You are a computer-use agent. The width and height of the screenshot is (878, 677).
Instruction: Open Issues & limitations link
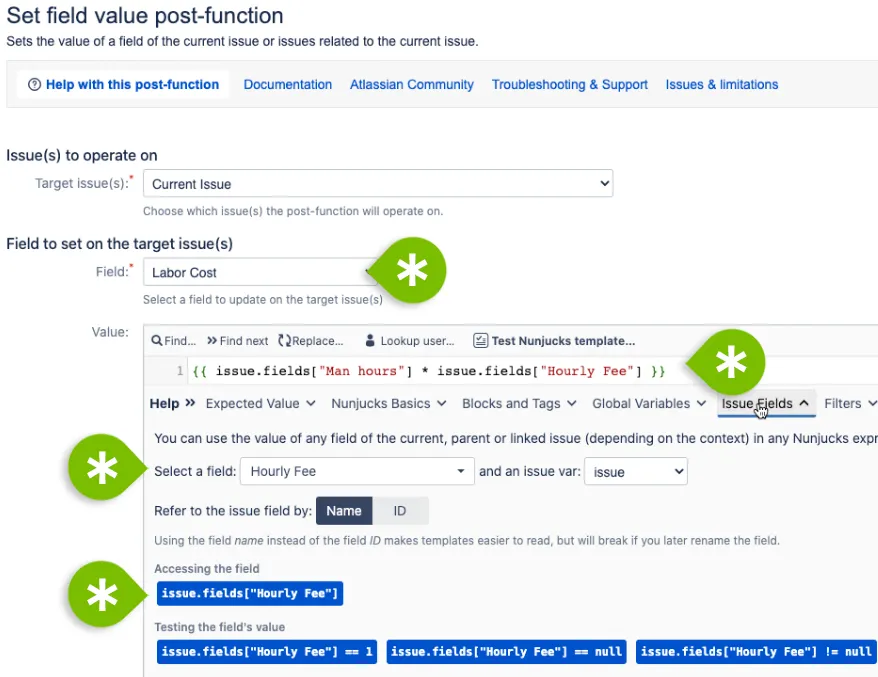(x=722, y=85)
